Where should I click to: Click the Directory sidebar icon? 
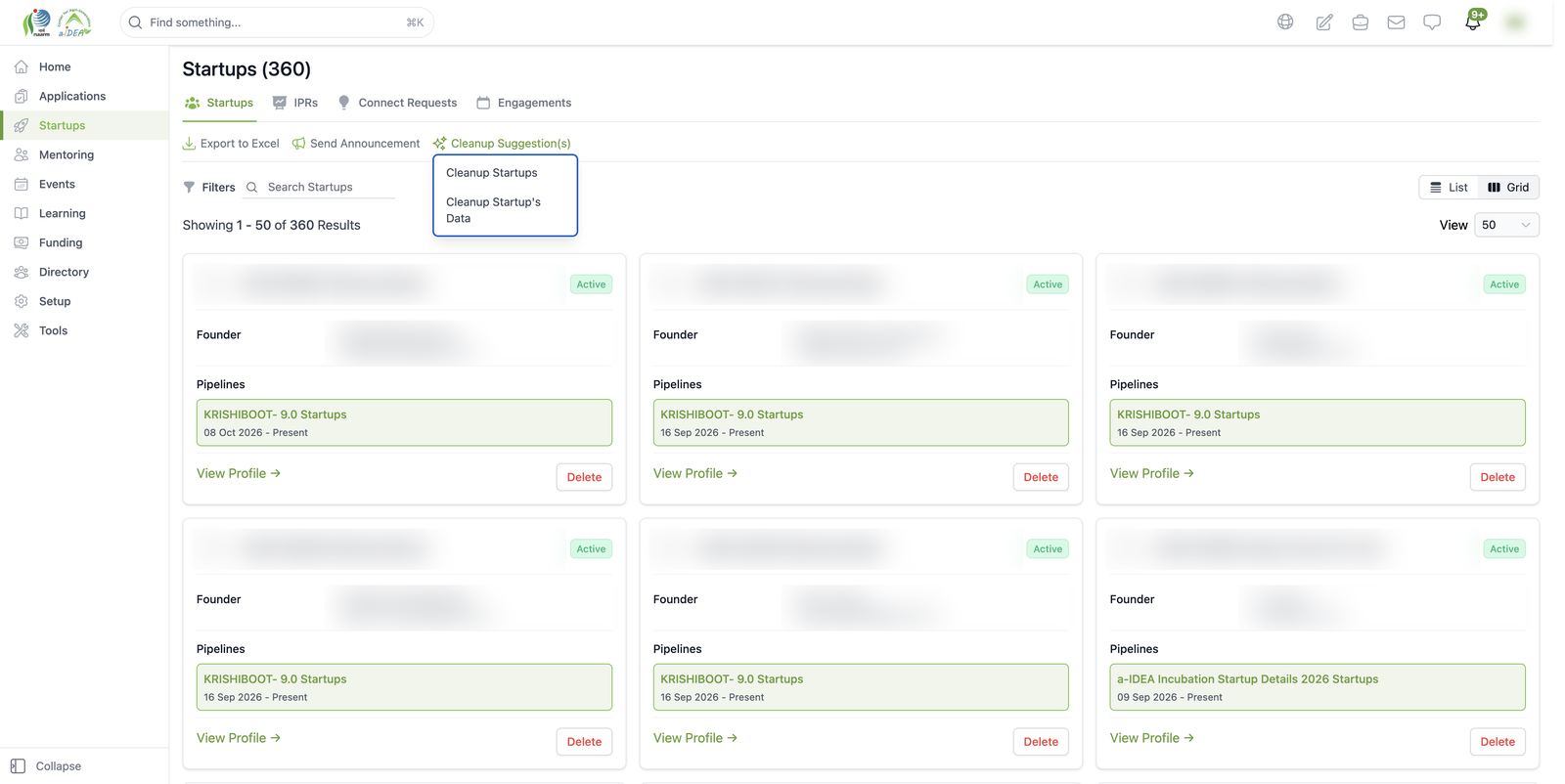21,272
